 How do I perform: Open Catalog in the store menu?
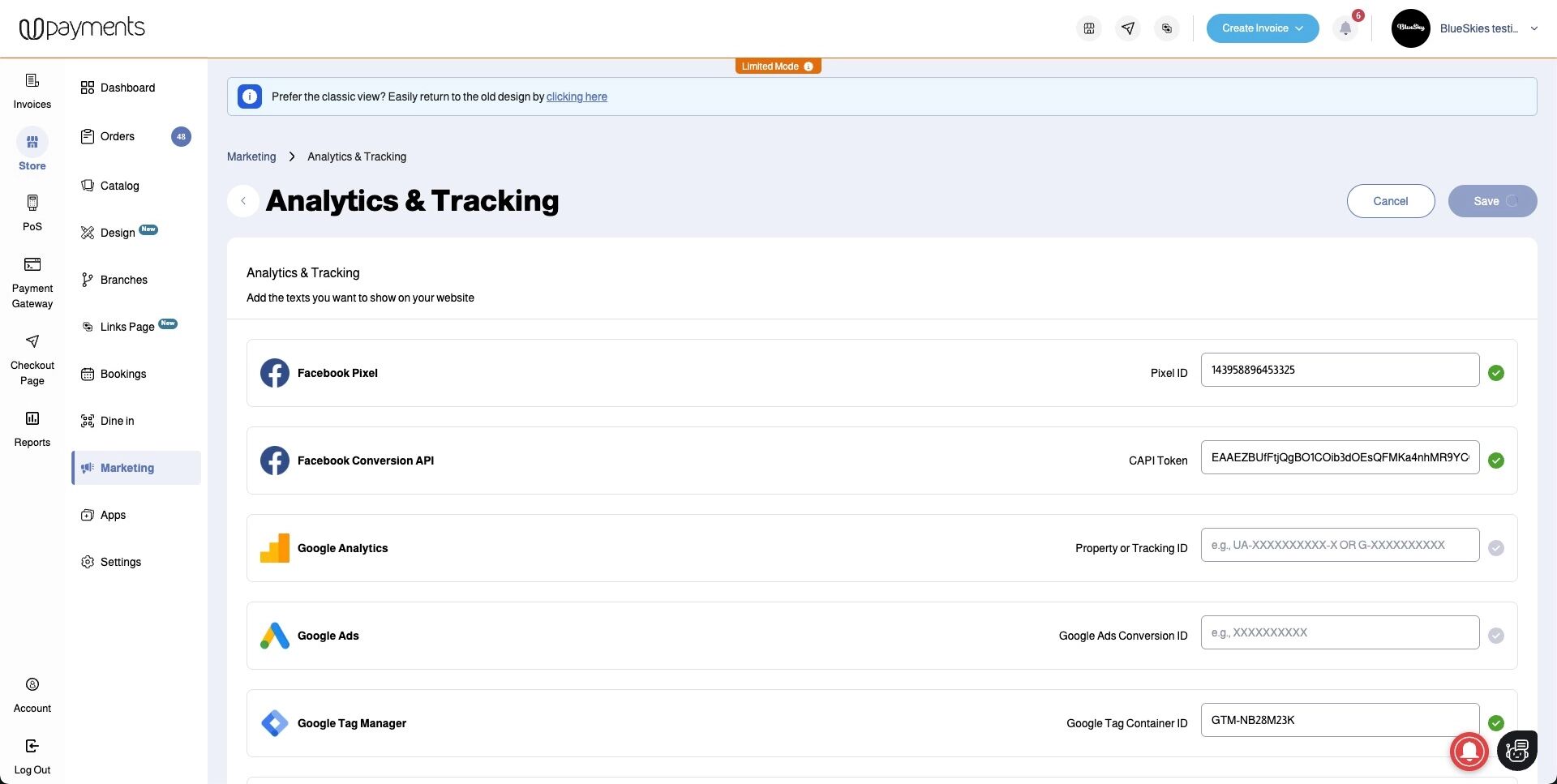[135, 186]
